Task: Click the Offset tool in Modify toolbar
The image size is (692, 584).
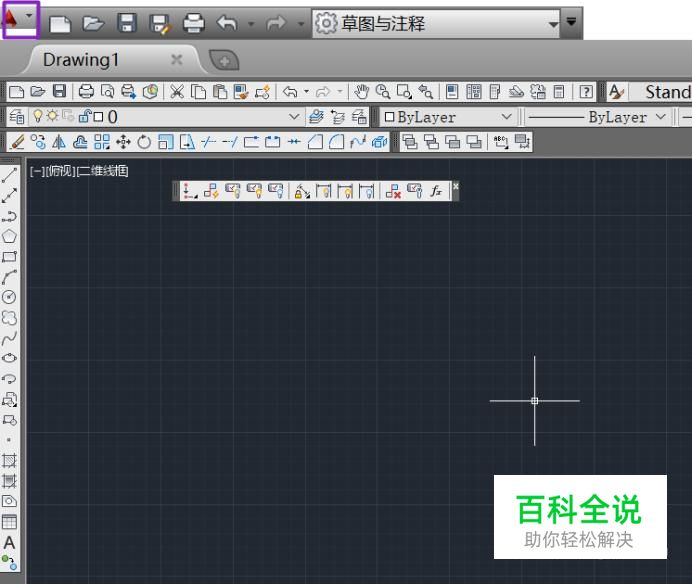Action: (x=80, y=142)
